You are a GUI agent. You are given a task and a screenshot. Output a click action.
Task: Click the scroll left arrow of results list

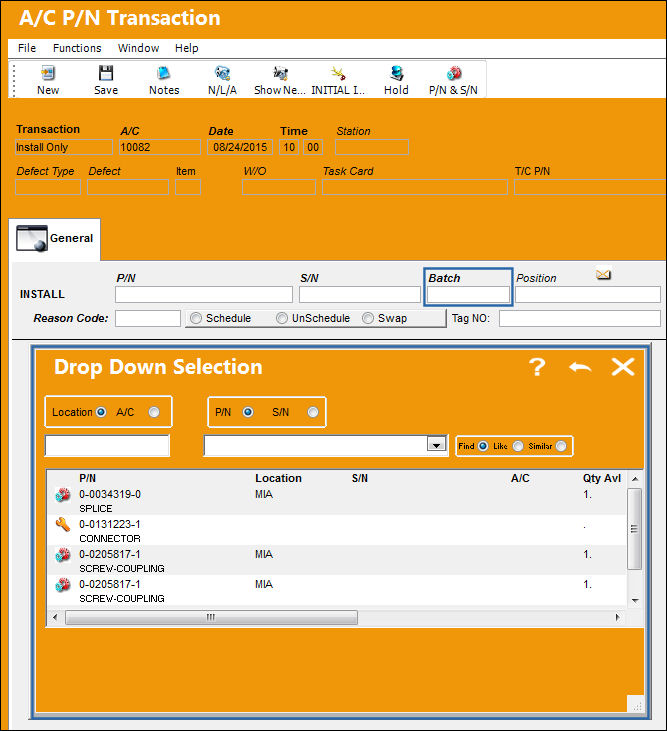tap(55, 617)
